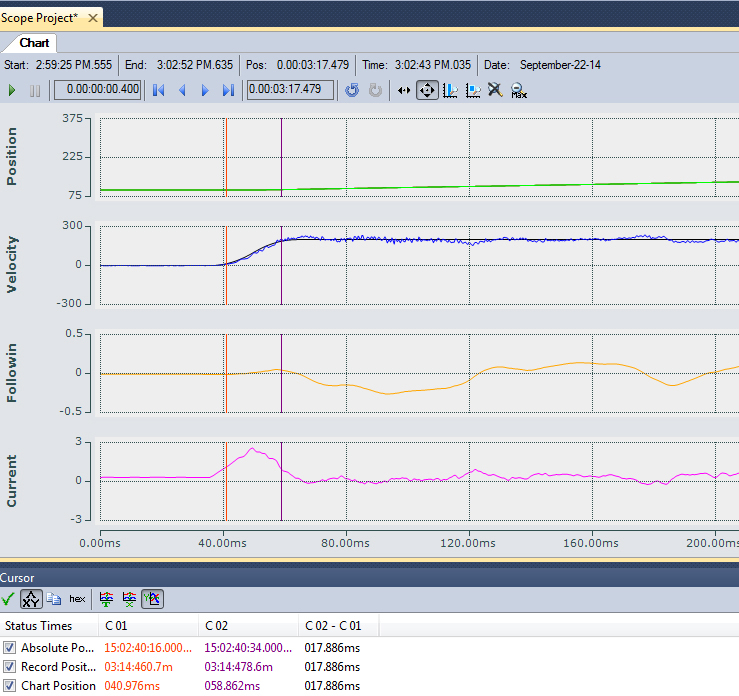Viewport: 739px width, 696px height.
Task: Click the Time value 3:02:43 PM.035
Action: pos(433,65)
